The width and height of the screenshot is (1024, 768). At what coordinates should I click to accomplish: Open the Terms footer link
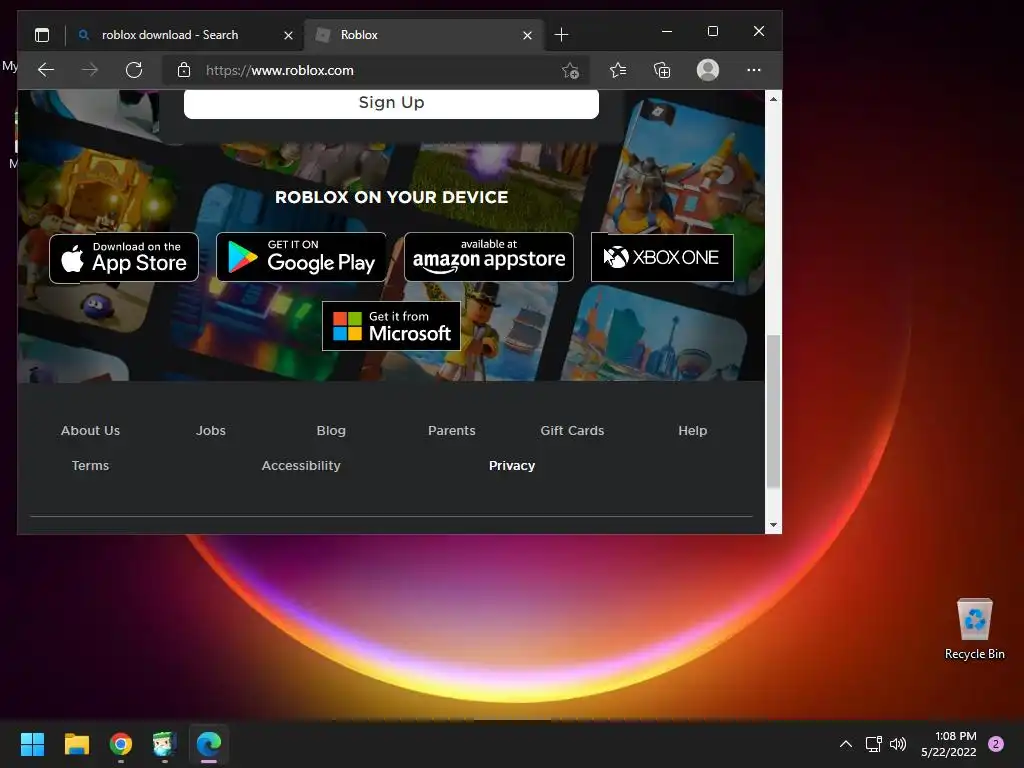[90, 466]
